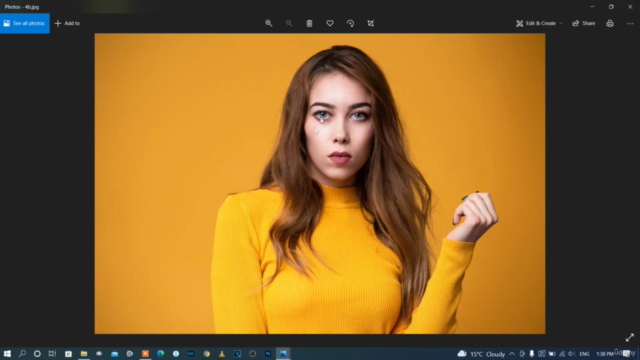Open the volume speaker tray icon

[571, 354]
